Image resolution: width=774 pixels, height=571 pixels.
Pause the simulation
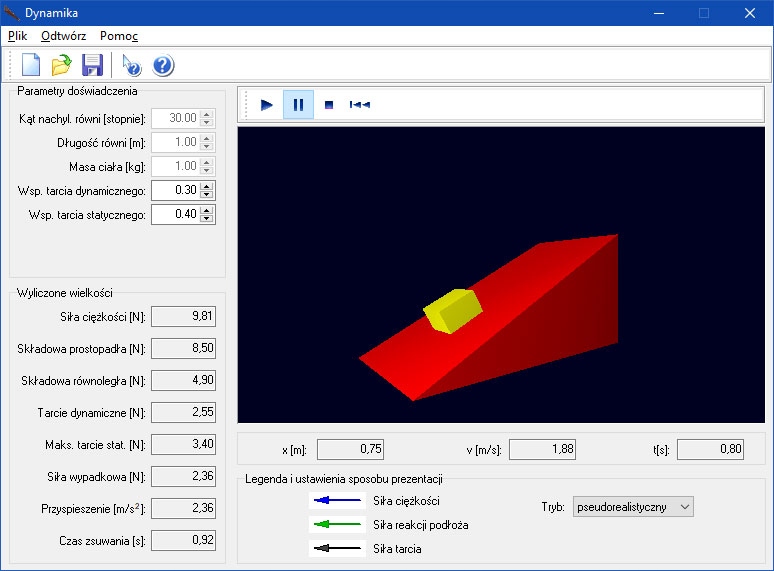pos(298,104)
